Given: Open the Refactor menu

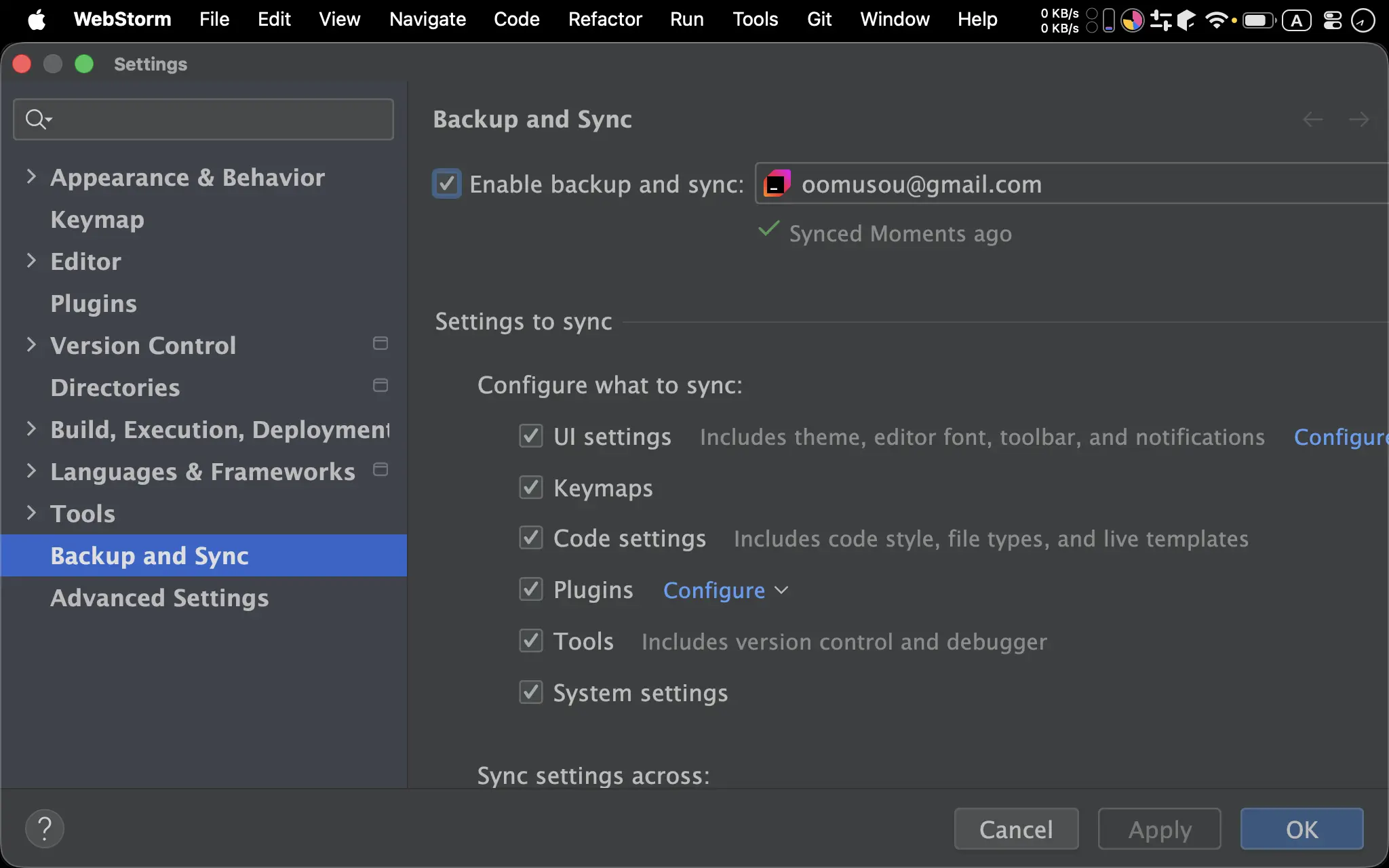Looking at the screenshot, I should pos(605,20).
